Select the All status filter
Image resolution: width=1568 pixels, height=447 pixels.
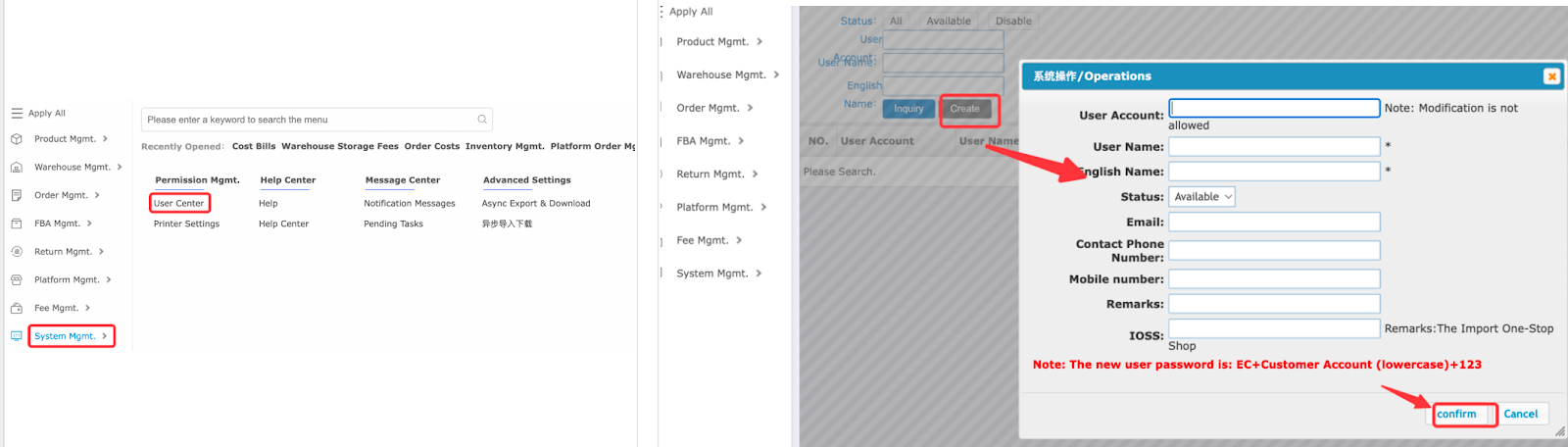click(x=896, y=21)
